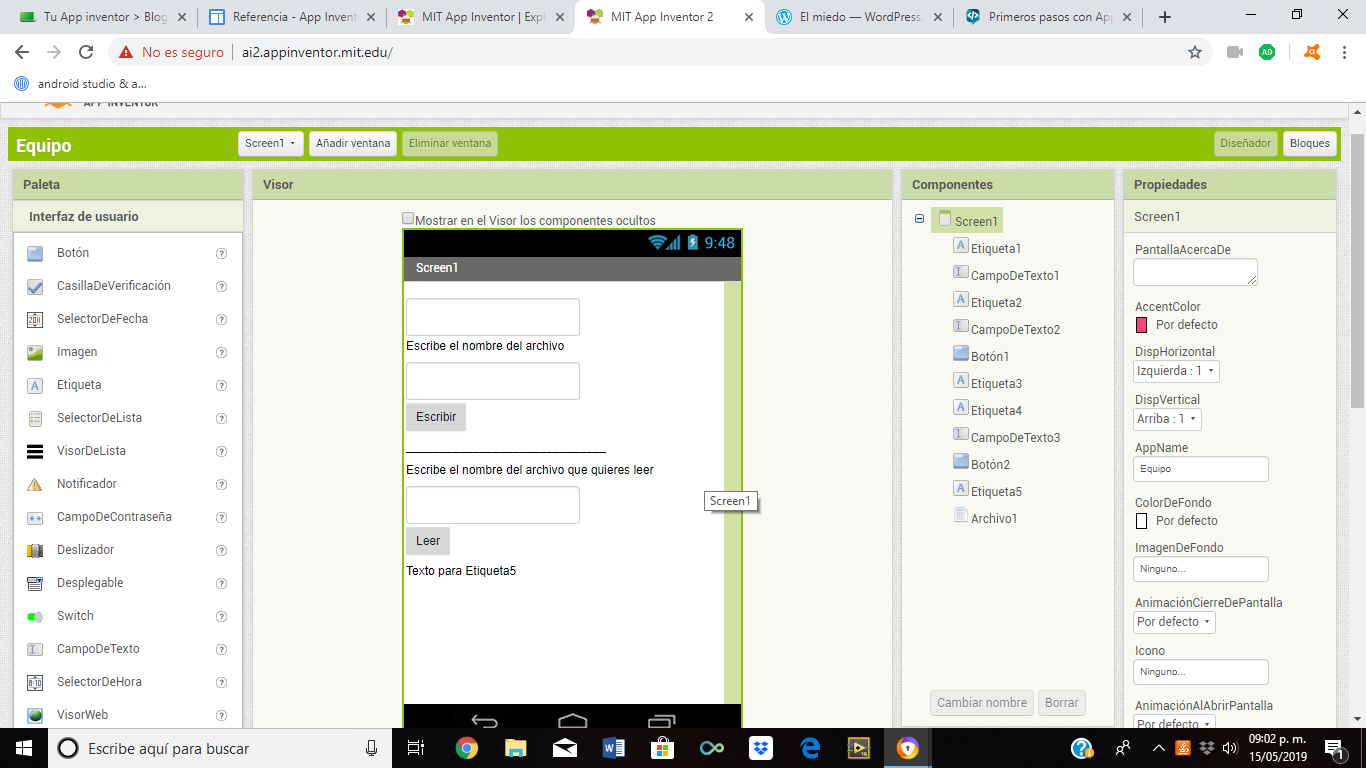Click the Deslizador slider icon in palette

point(35,550)
